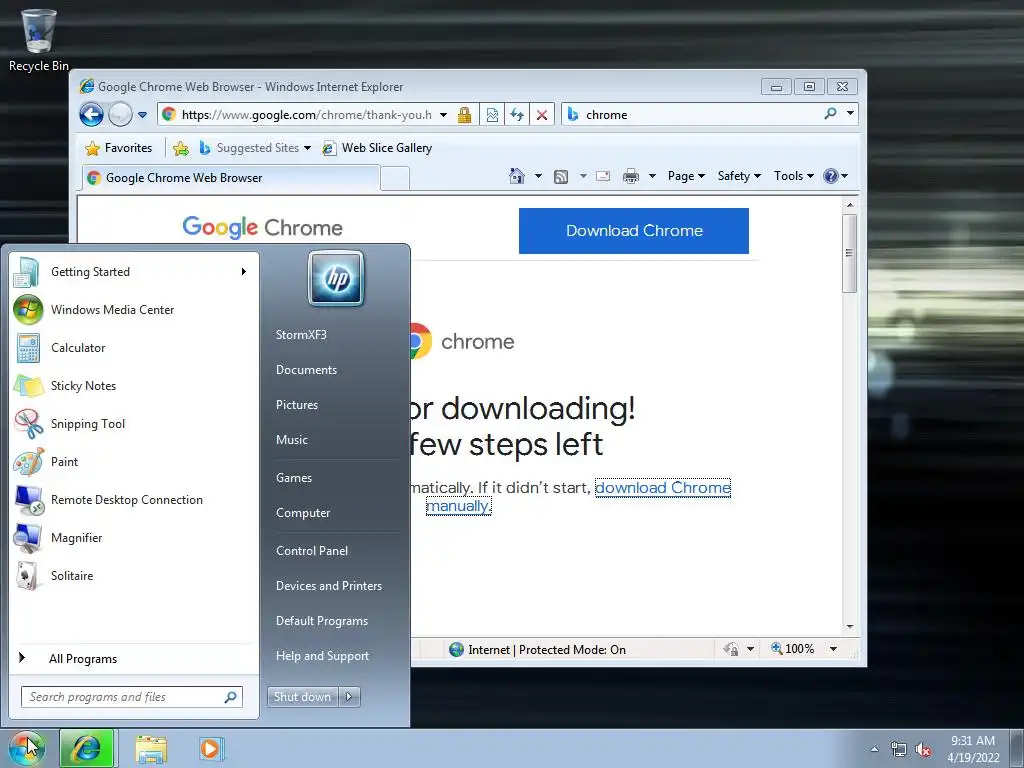Open Remote Desktop Connection
Image resolution: width=1024 pixels, height=768 pixels.
pos(134,500)
